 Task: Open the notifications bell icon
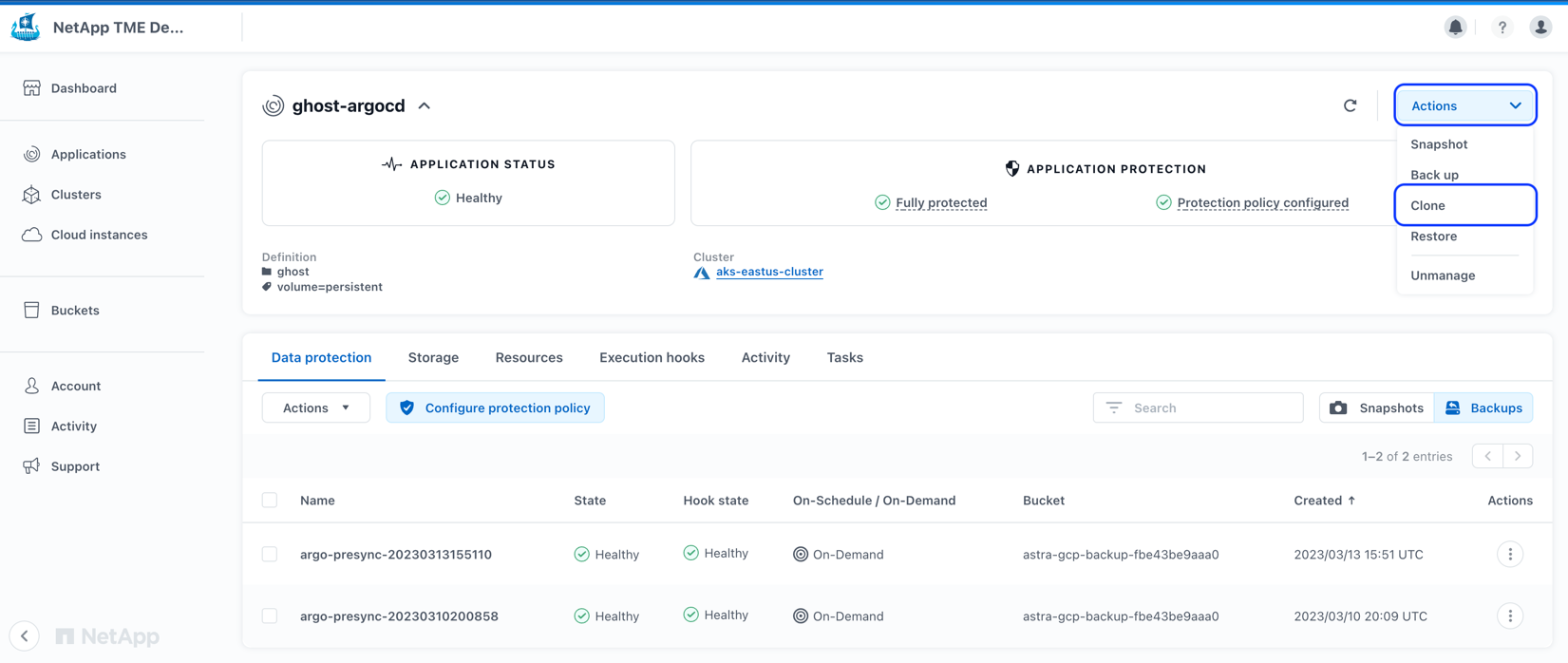1455,28
